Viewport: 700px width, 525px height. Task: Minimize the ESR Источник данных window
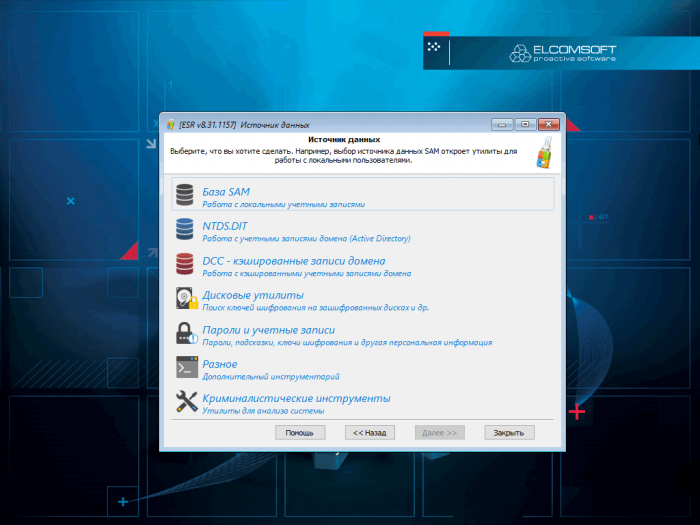click(502, 123)
